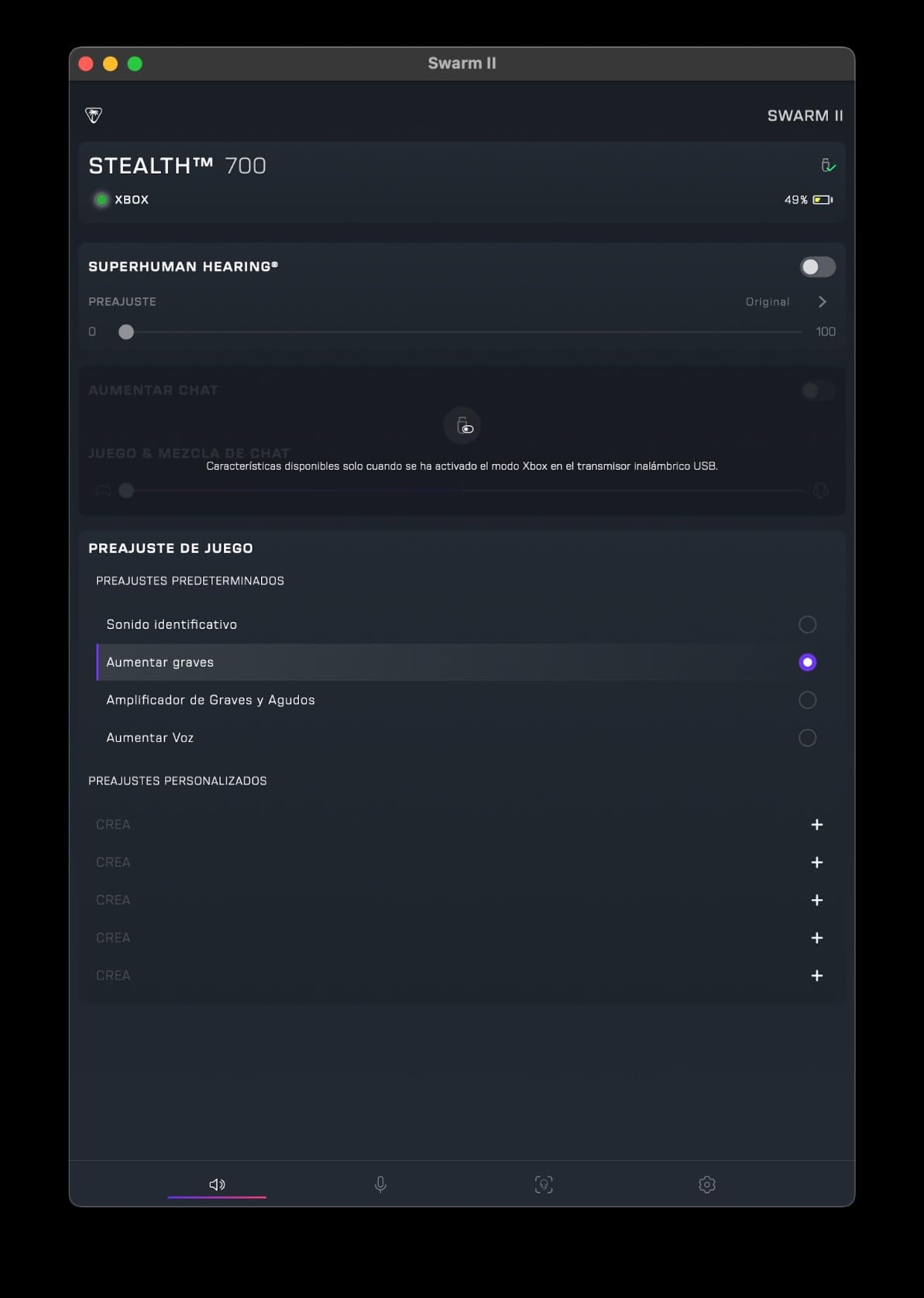Enable Superhuman Hearing toggle
This screenshot has width=924, height=1298.
(x=818, y=267)
